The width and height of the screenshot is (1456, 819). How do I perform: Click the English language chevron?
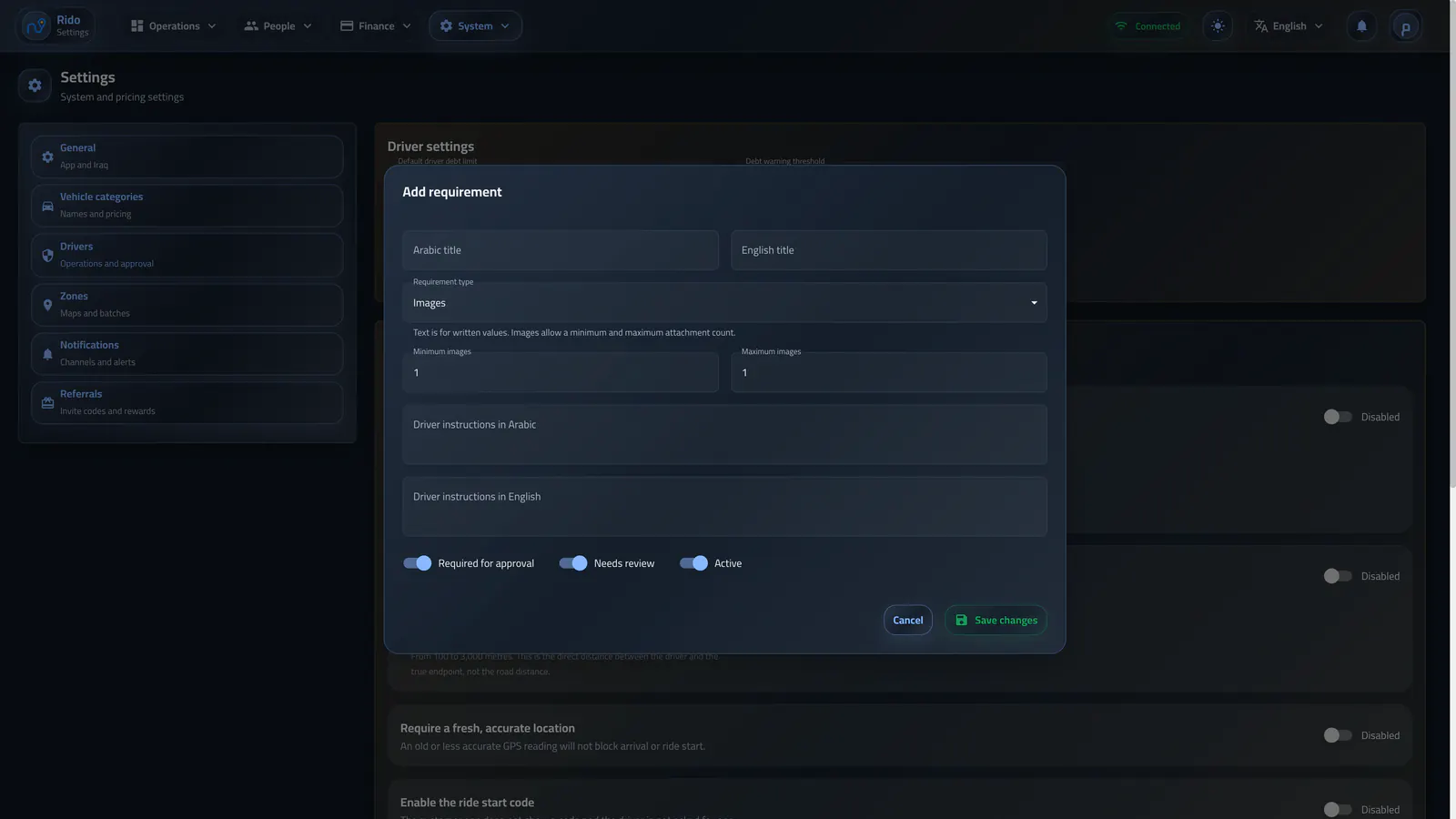pyautogui.click(x=1319, y=26)
